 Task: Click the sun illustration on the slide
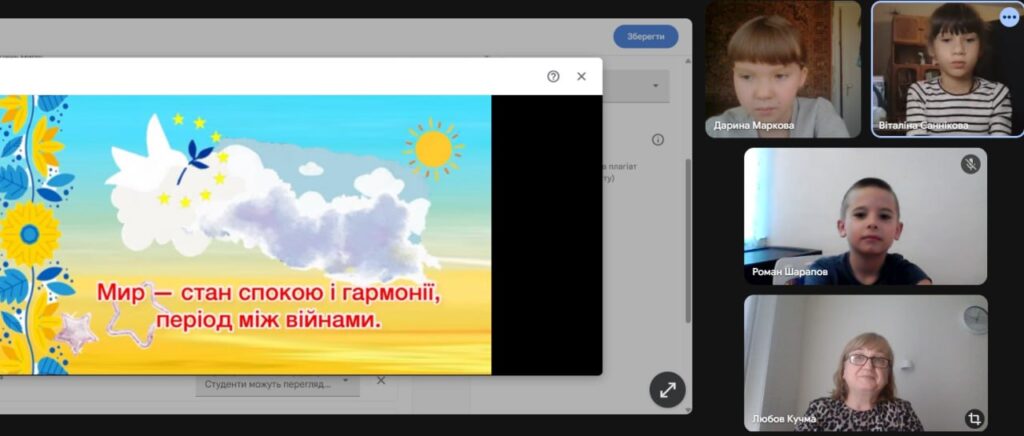(433, 149)
